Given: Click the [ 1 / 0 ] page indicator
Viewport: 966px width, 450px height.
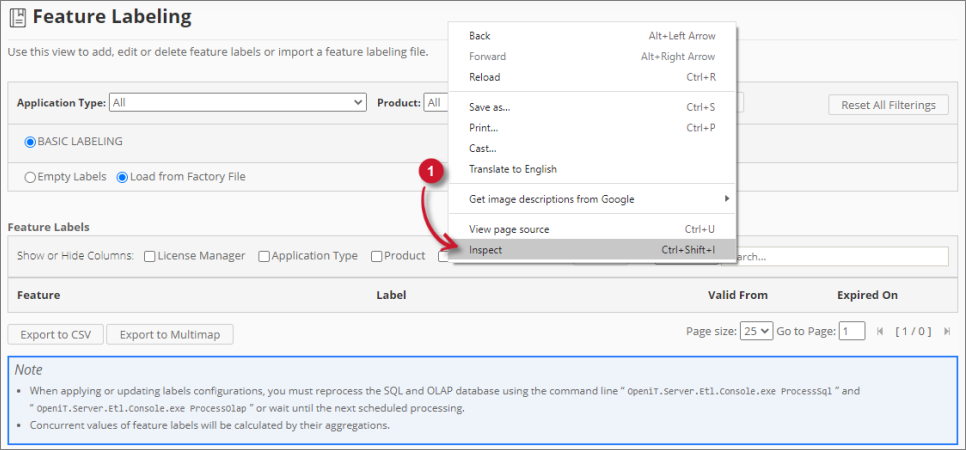Looking at the screenshot, I should point(913,332).
